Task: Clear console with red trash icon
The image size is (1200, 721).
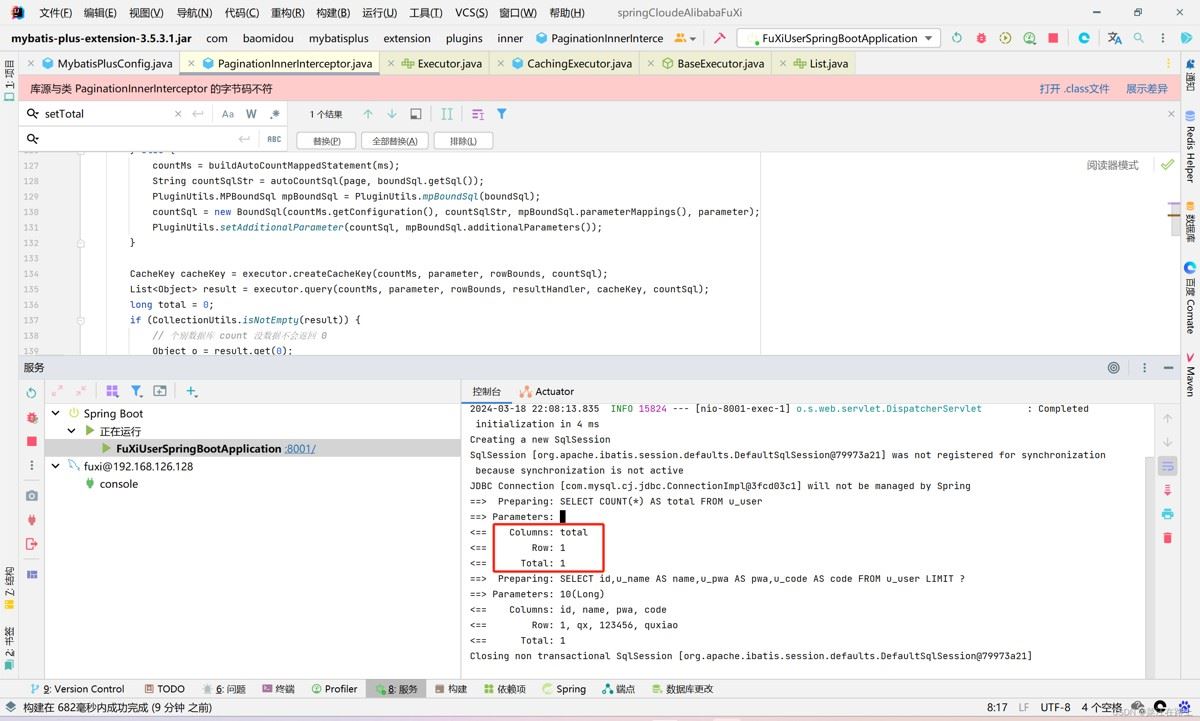Action: pyautogui.click(x=1167, y=538)
